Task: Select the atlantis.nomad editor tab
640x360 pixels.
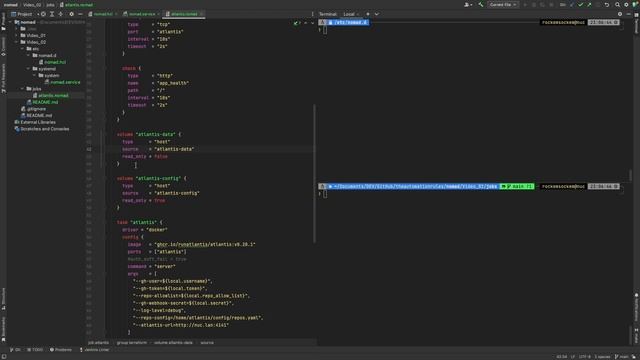Action: pyautogui.click(x=183, y=14)
